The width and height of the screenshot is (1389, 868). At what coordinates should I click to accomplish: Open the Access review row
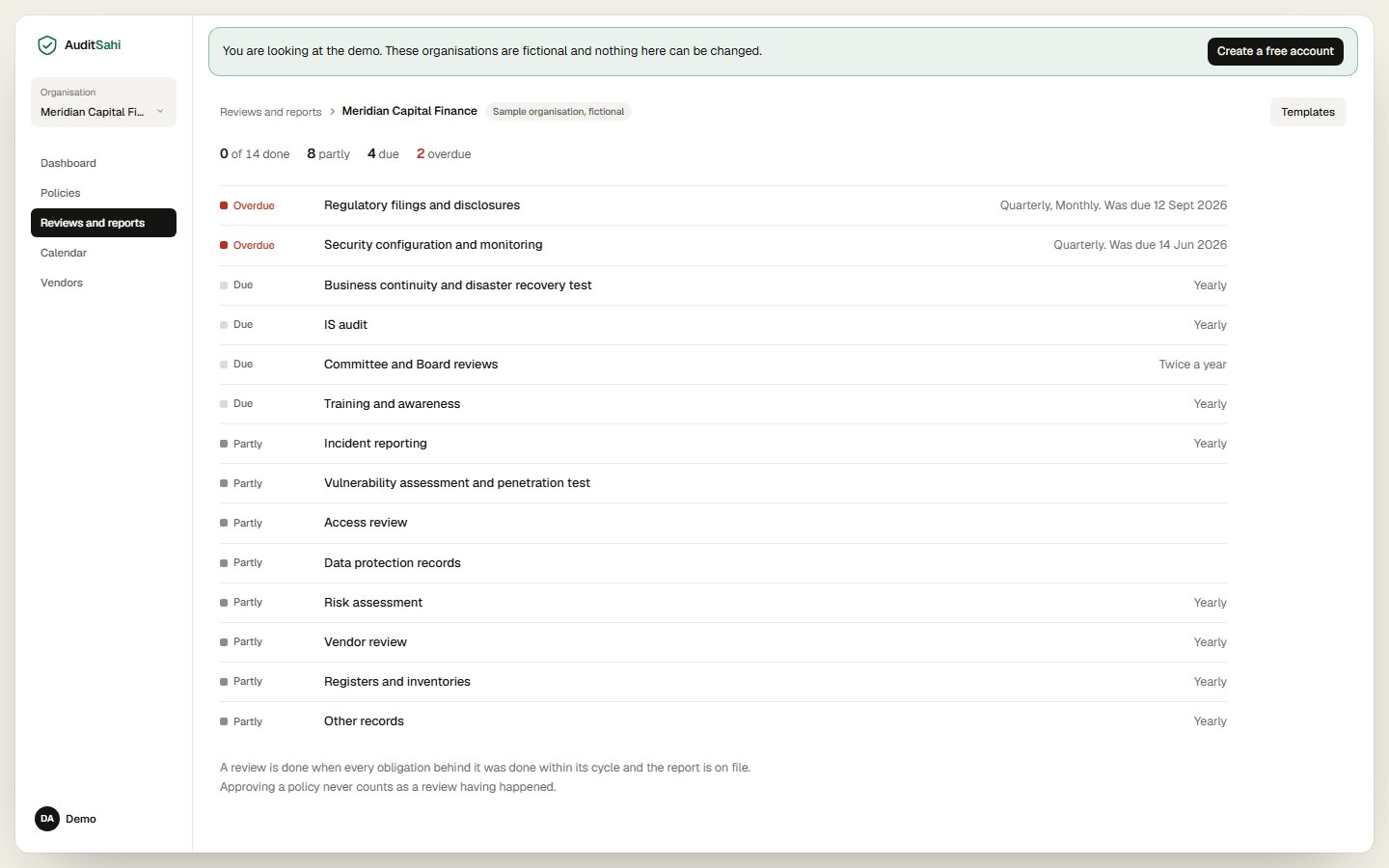(723, 523)
